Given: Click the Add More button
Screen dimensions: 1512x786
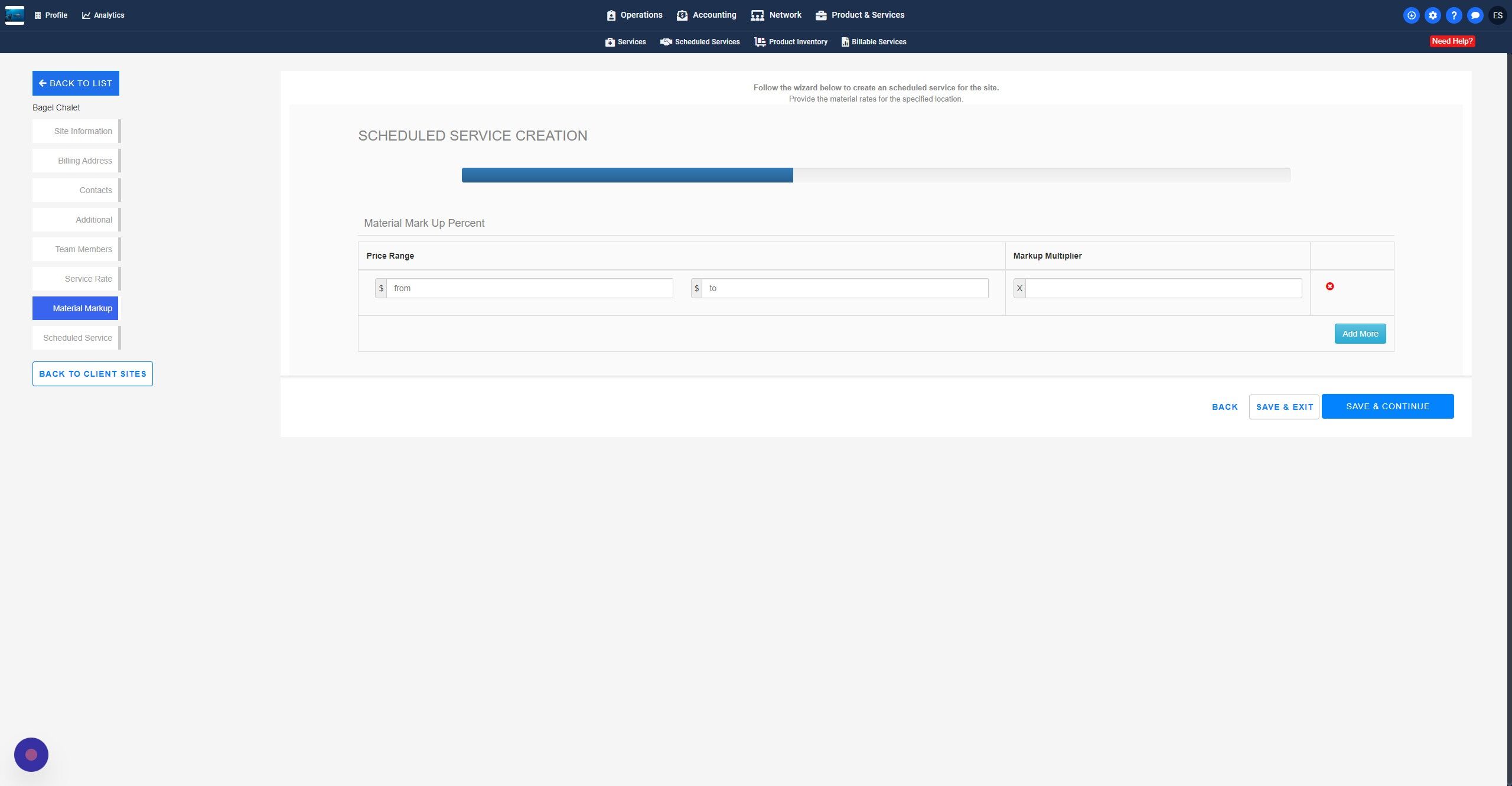Looking at the screenshot, I should [1360, 334].
